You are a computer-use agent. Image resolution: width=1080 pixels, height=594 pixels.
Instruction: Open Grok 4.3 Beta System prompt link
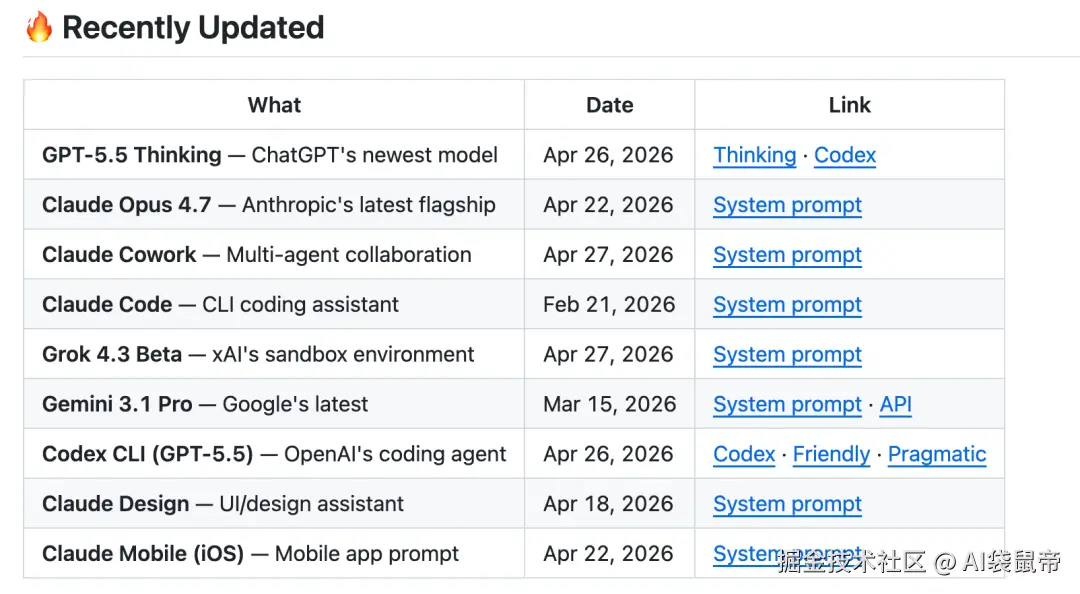coord(787,354)
